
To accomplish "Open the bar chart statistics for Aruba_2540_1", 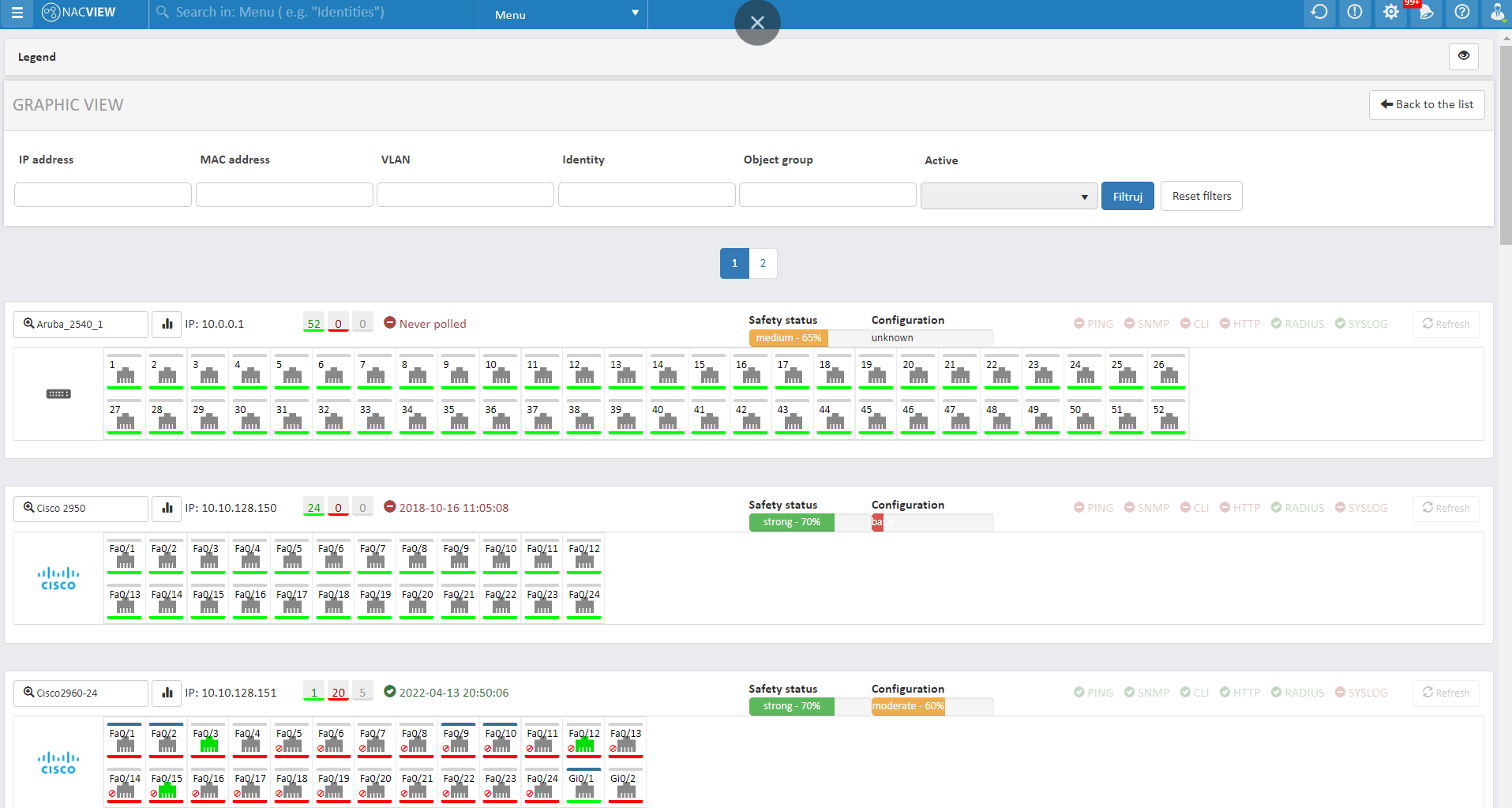I will point(166,324).
